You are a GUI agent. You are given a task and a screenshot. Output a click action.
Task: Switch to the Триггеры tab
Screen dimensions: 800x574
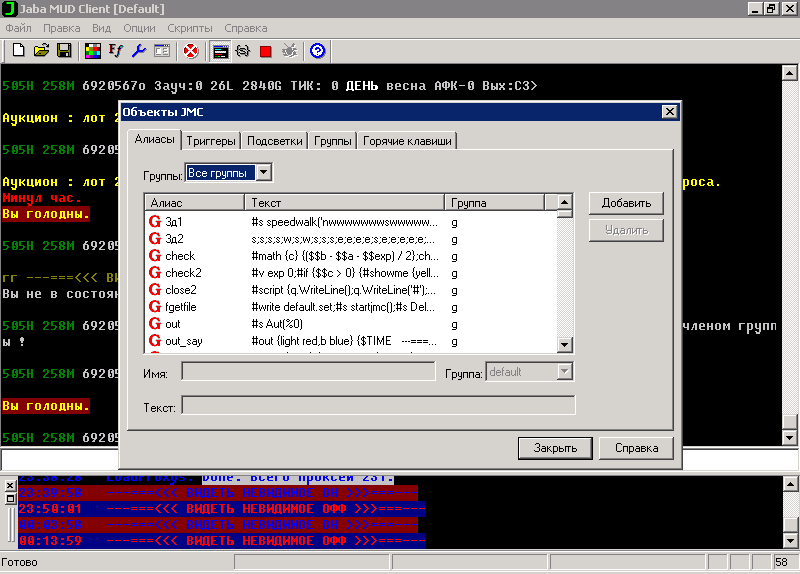[x=212, y=141]
